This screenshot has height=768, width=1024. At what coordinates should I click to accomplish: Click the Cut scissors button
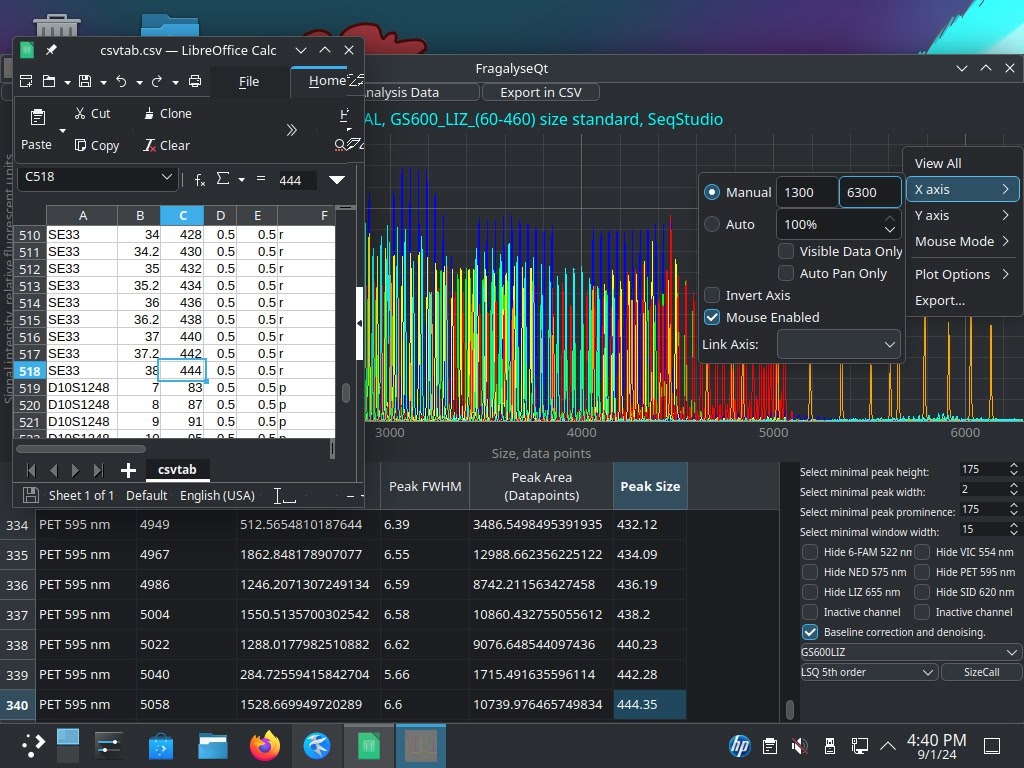pos(92,114)
